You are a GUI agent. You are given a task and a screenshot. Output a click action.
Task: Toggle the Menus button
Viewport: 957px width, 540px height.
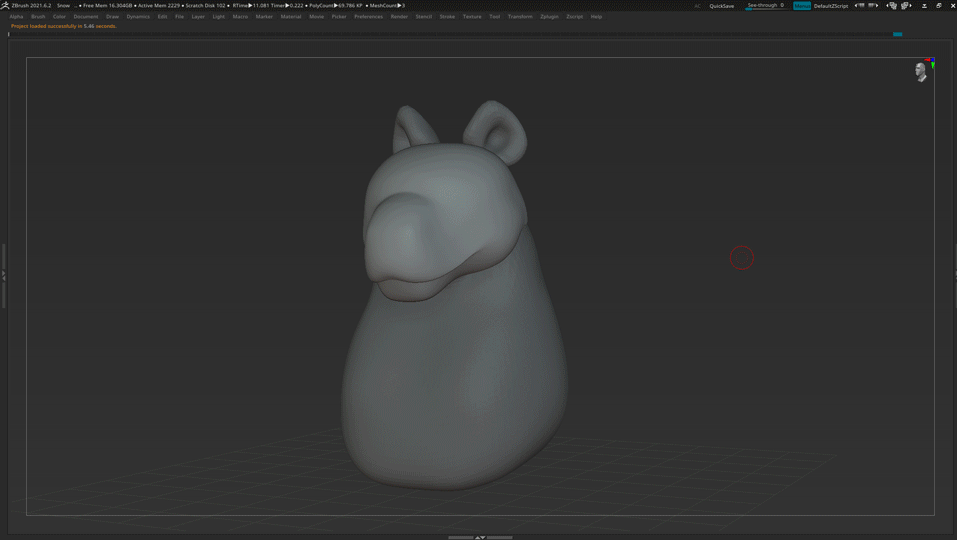(x=802, y=6)
